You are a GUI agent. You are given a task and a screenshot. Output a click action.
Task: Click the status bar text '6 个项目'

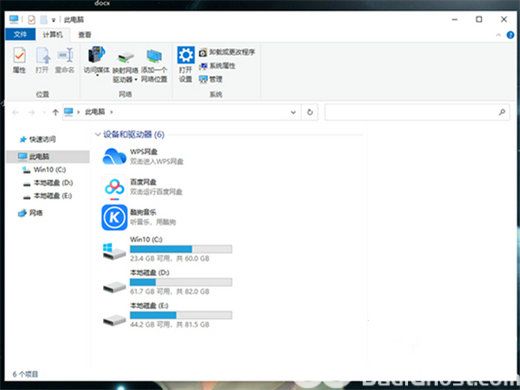[25, 374]
